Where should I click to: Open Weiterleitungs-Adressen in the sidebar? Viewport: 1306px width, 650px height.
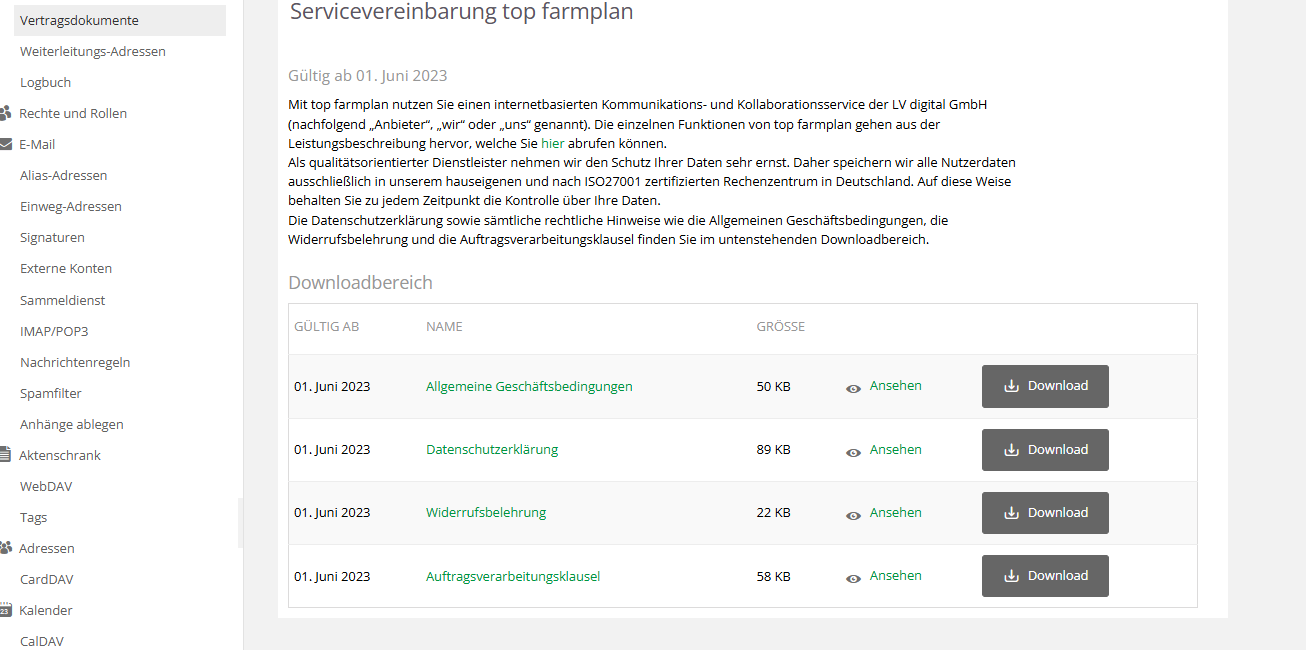(93, 51)
